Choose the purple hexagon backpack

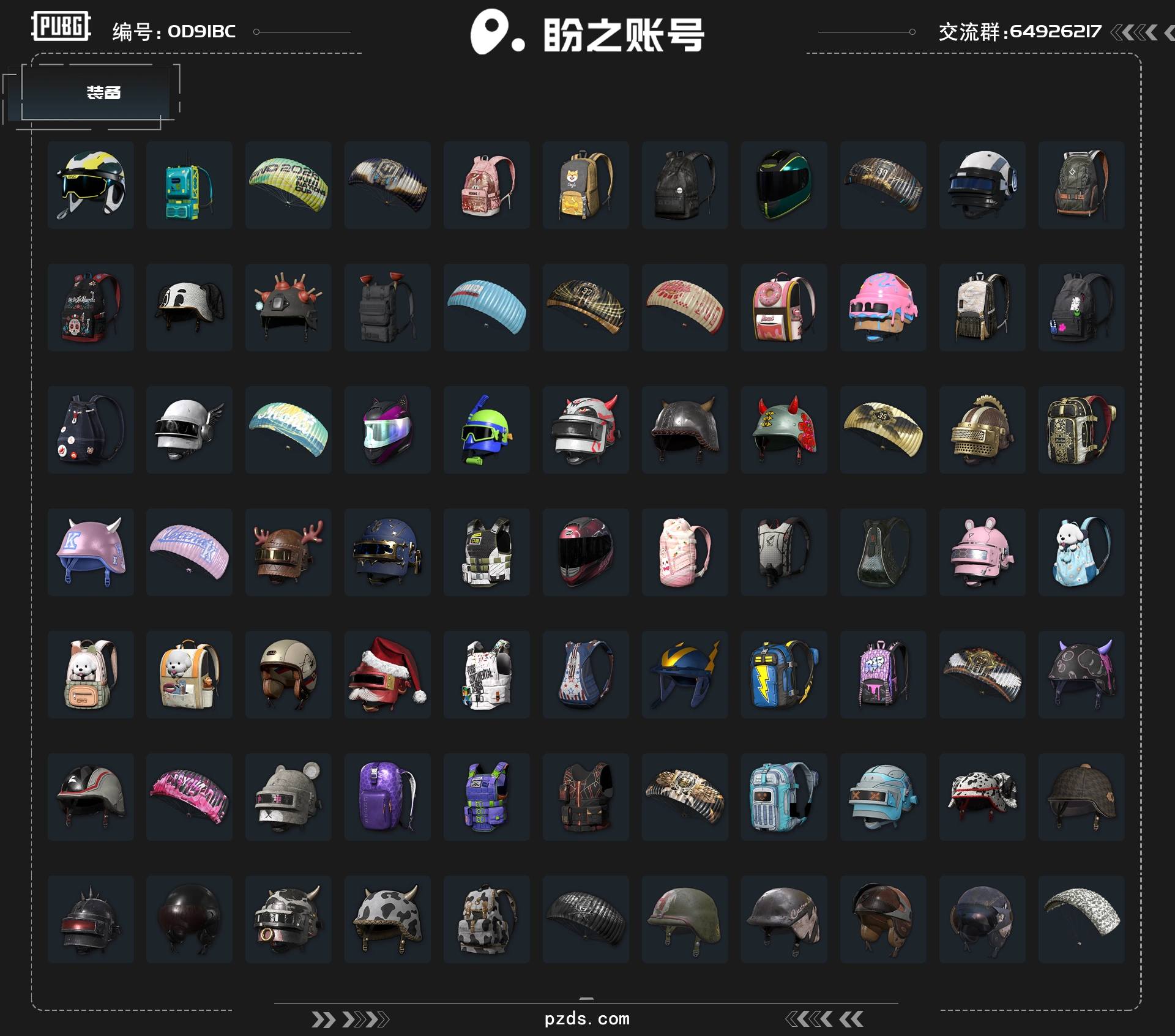(387, 797)
